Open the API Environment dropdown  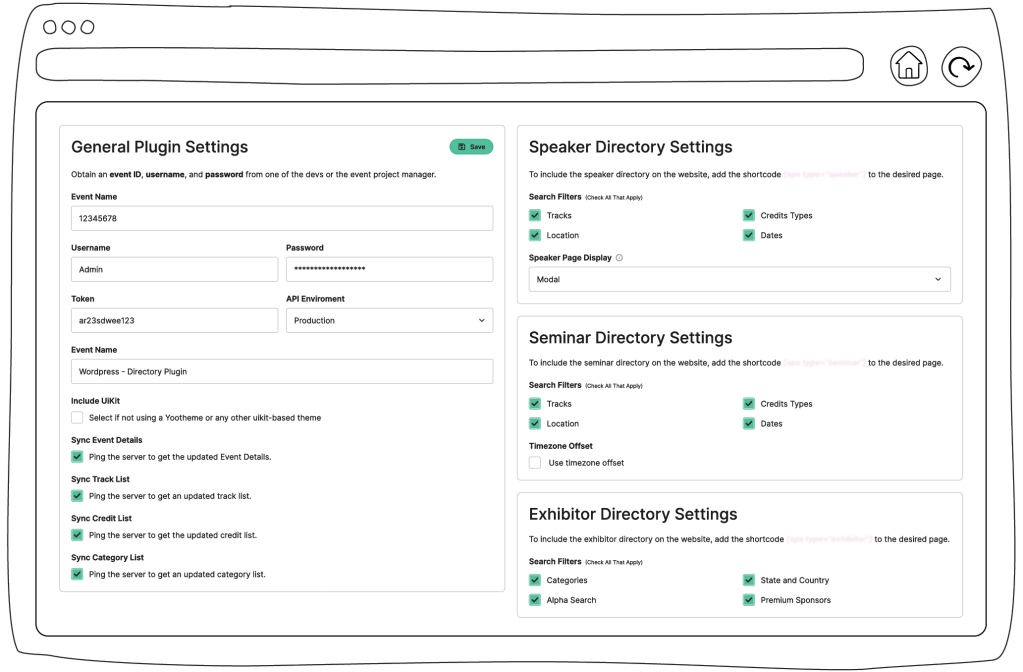click(389, 321)
